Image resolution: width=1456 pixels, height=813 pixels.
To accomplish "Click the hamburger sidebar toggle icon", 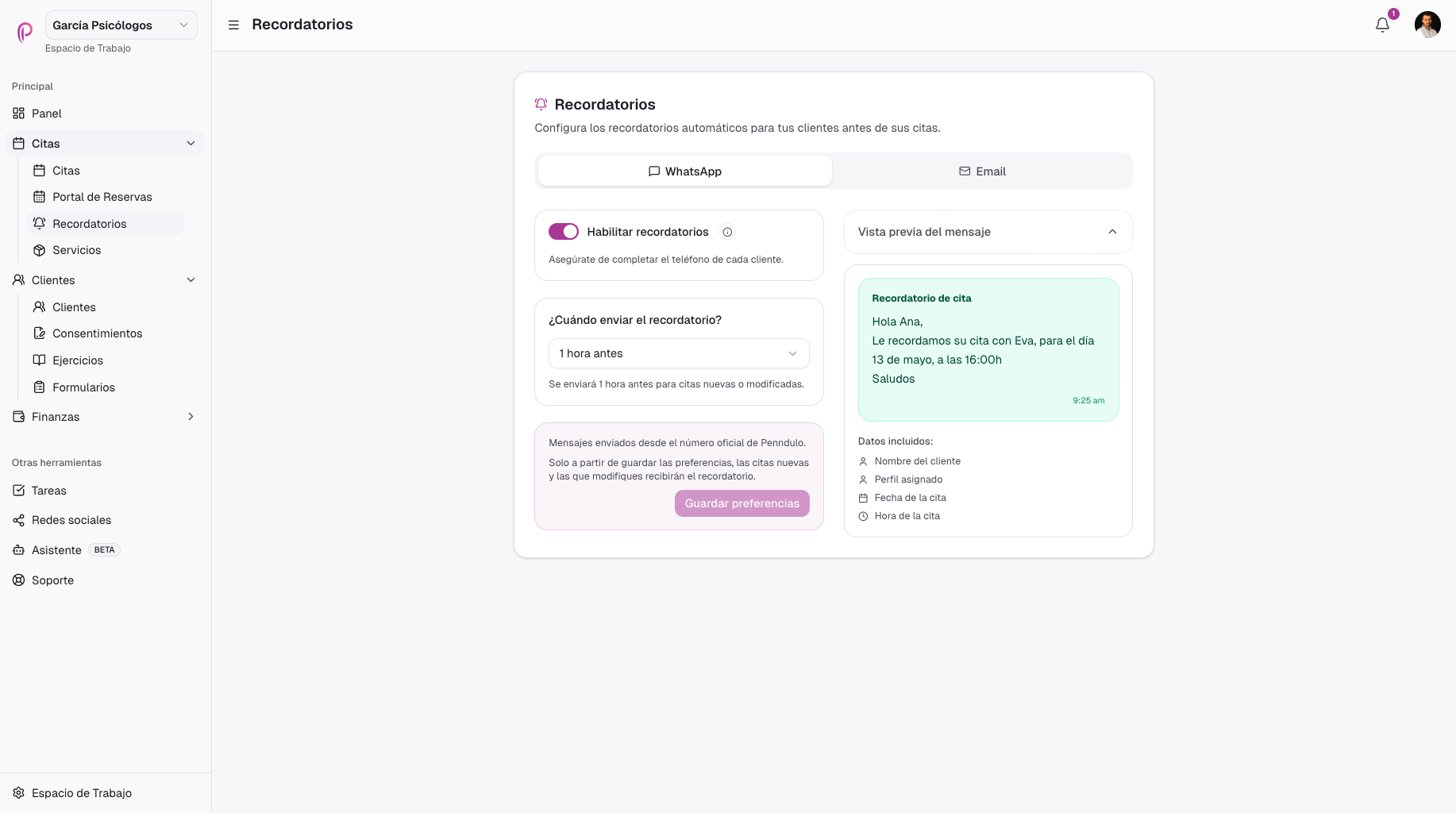I will click(x=233, y=25).
